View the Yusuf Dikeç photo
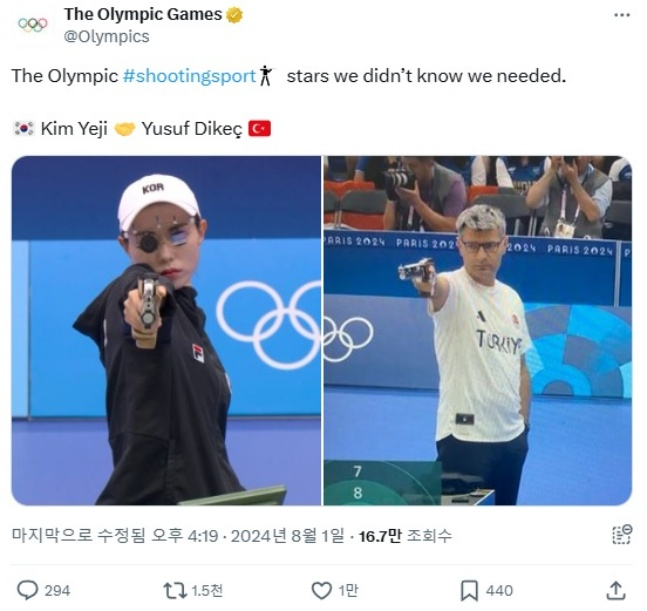Screen dimensions: 647x611 tap(478, 330)
